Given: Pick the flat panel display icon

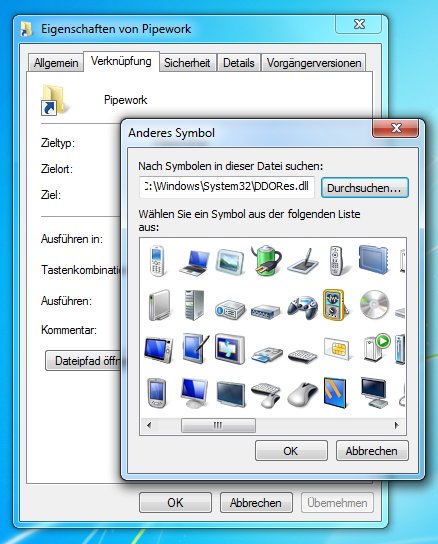Looking at the screenshot, I should (230, 394).
